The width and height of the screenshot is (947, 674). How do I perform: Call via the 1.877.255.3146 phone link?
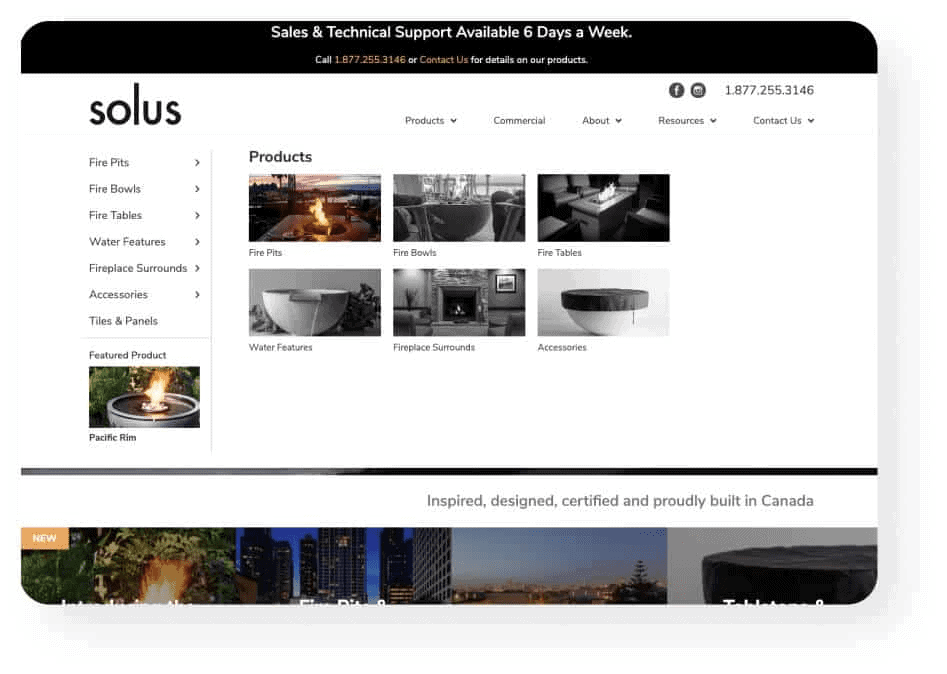[x=768, y=90]
